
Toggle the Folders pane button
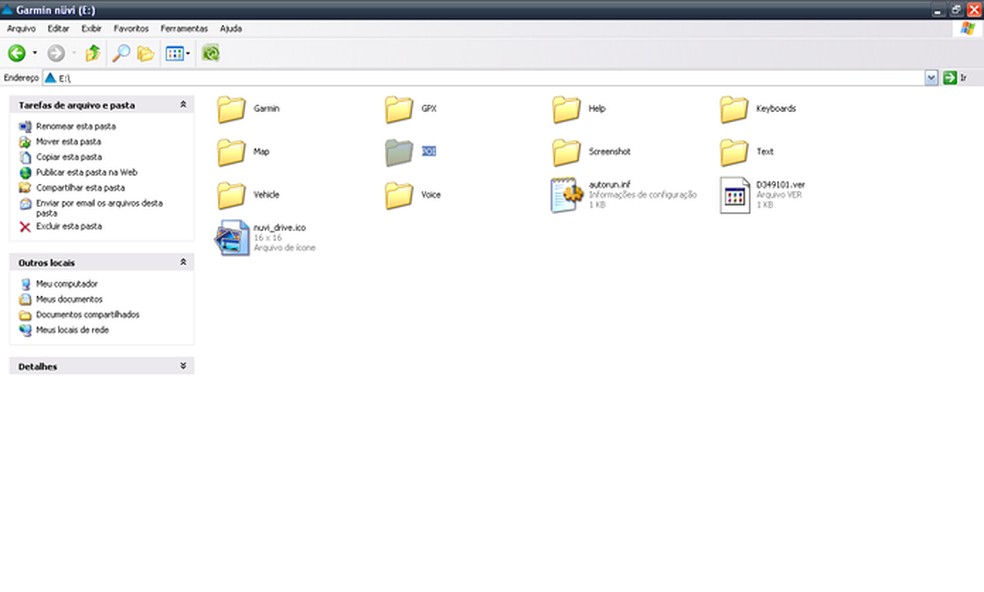(x=146, y=53)
